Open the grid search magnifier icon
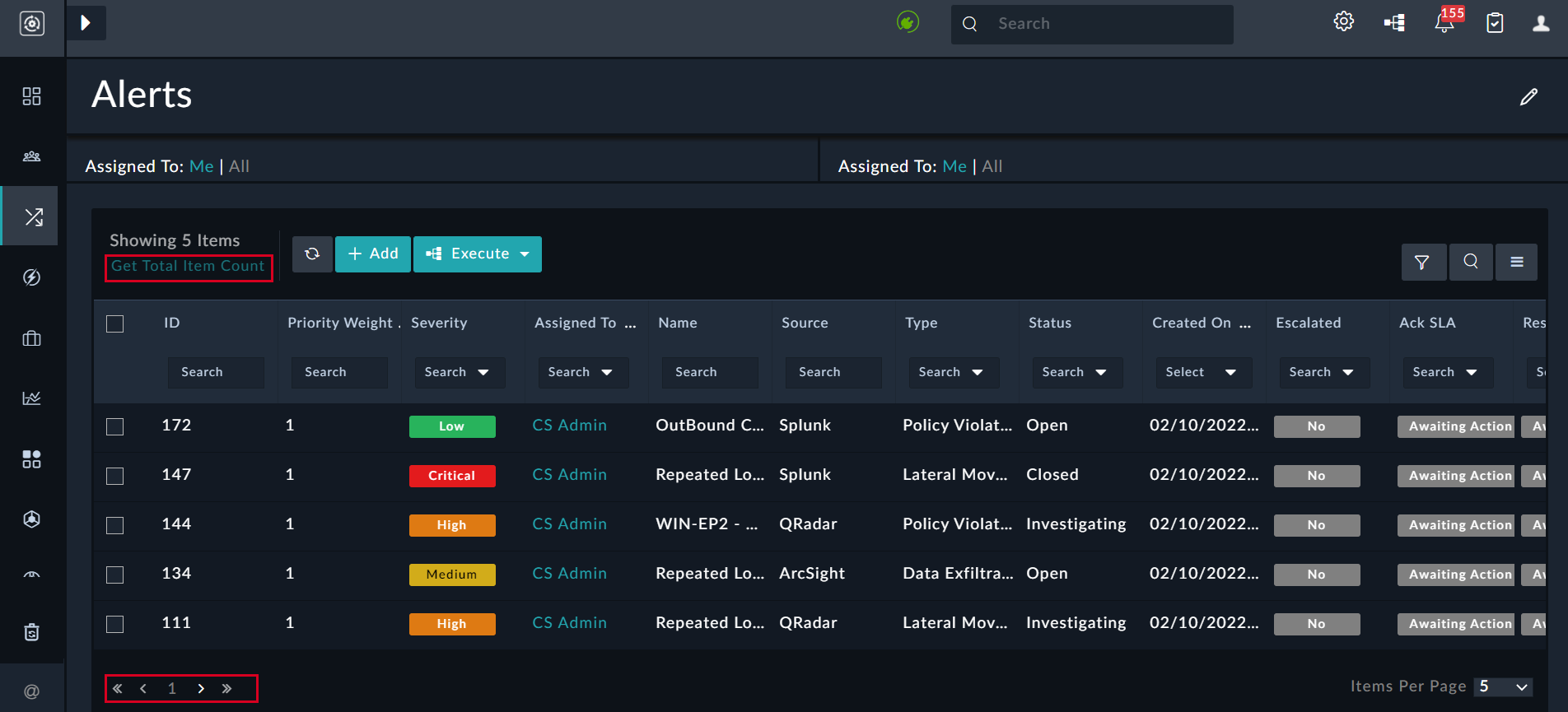Screen dimensions: 1568x712 [x=1471, y=262]
